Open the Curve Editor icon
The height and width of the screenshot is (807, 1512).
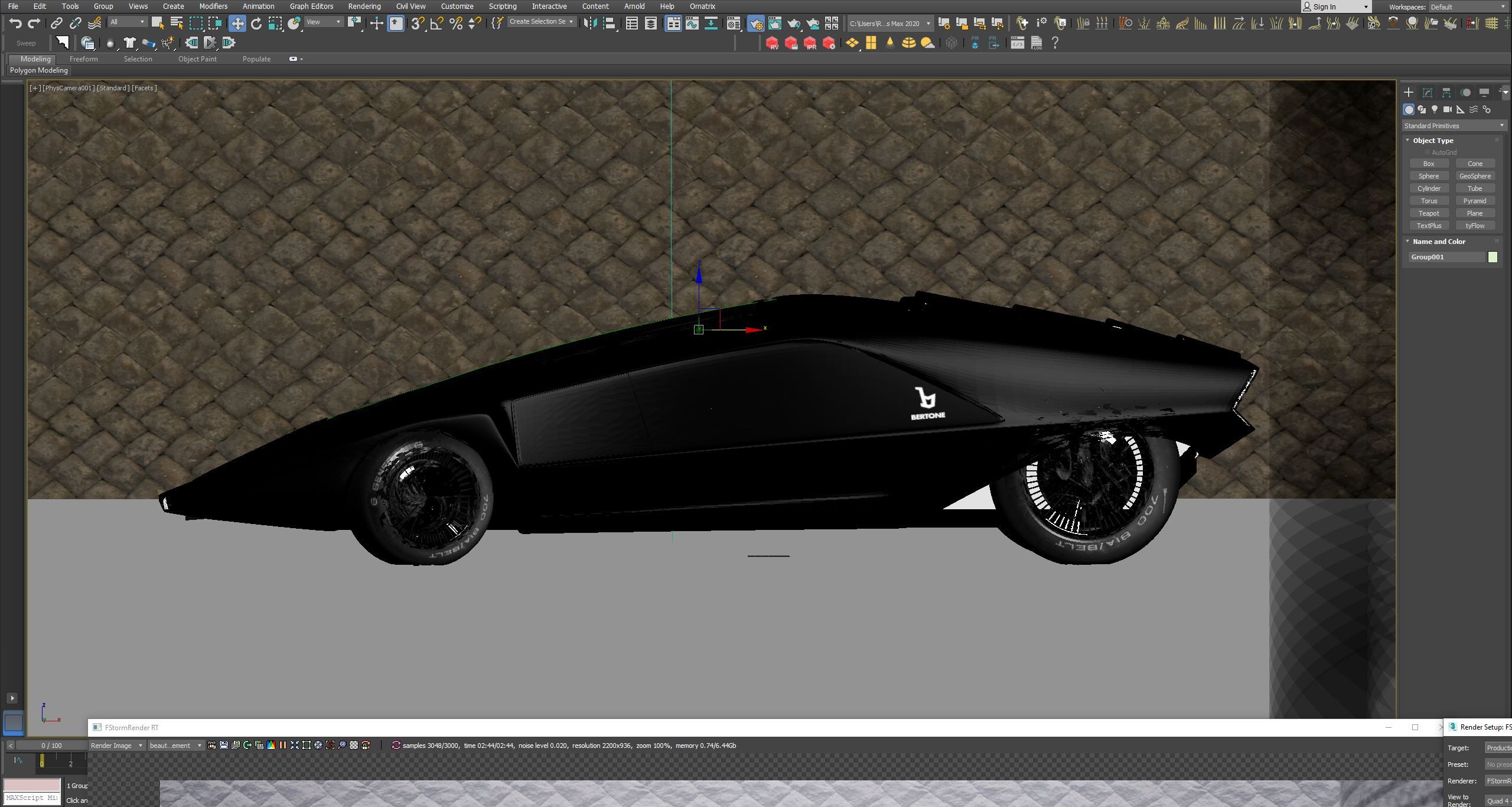(692, 23)
